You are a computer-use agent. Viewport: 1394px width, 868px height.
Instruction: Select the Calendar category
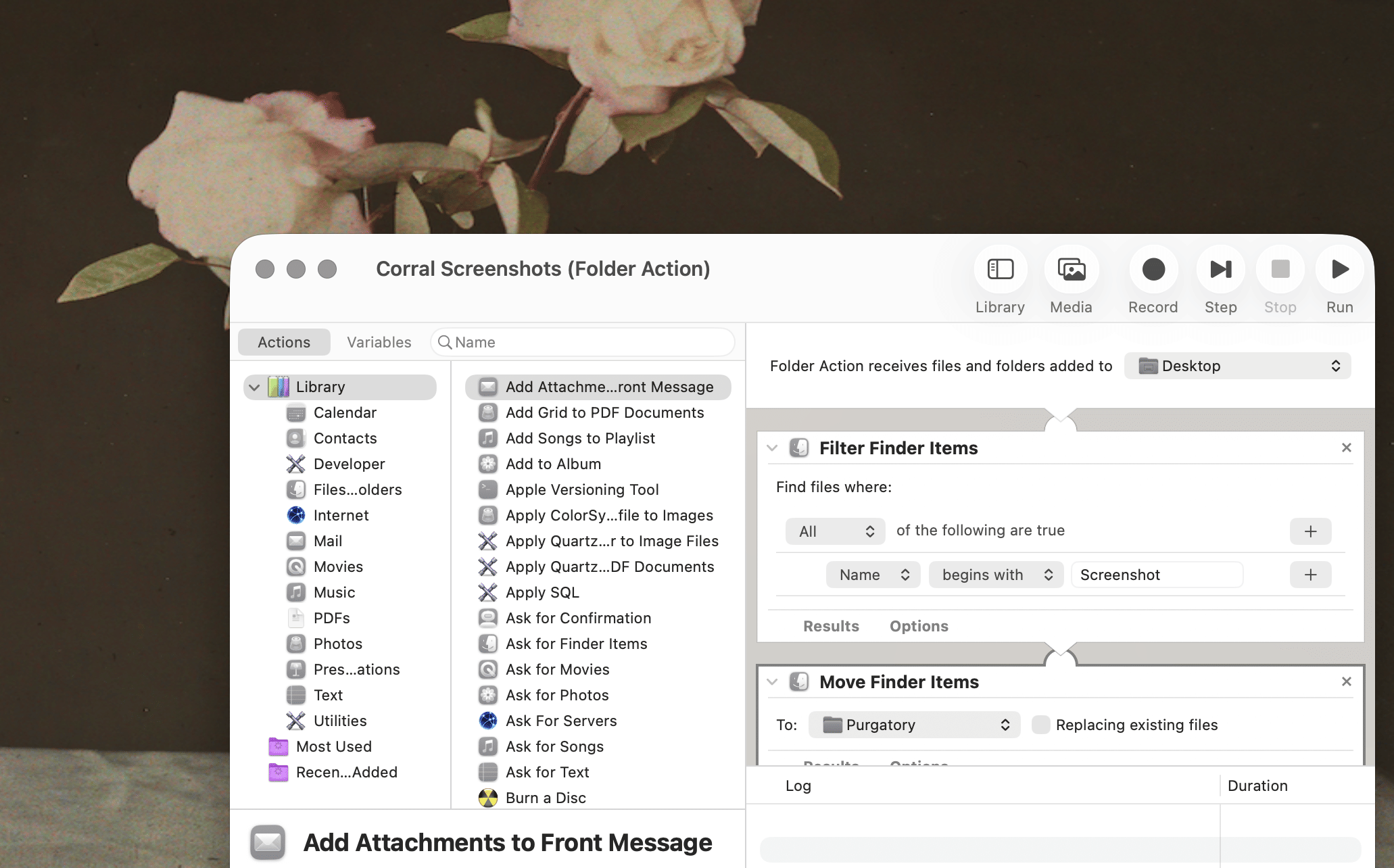click(x=344, y=412)
